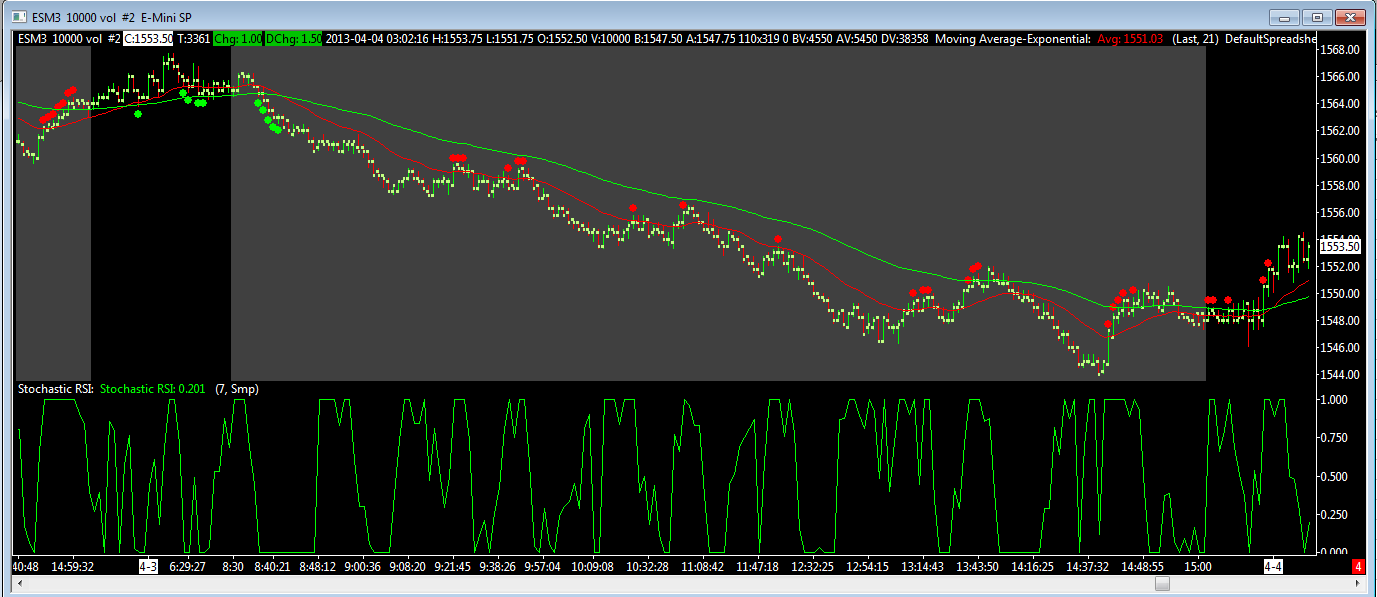Image resolution: width=1377 pixels, height=597 pixels.
Task: Close the ESM3 chart window
Action: [1349, 15]
